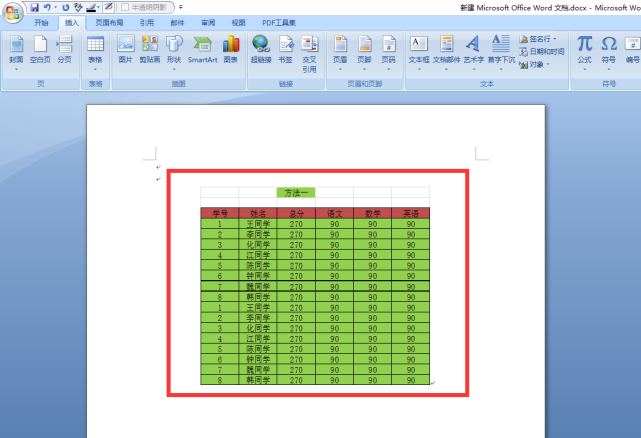Open the 页眉 header gallery
641x438 pixels.
(340, 53)
